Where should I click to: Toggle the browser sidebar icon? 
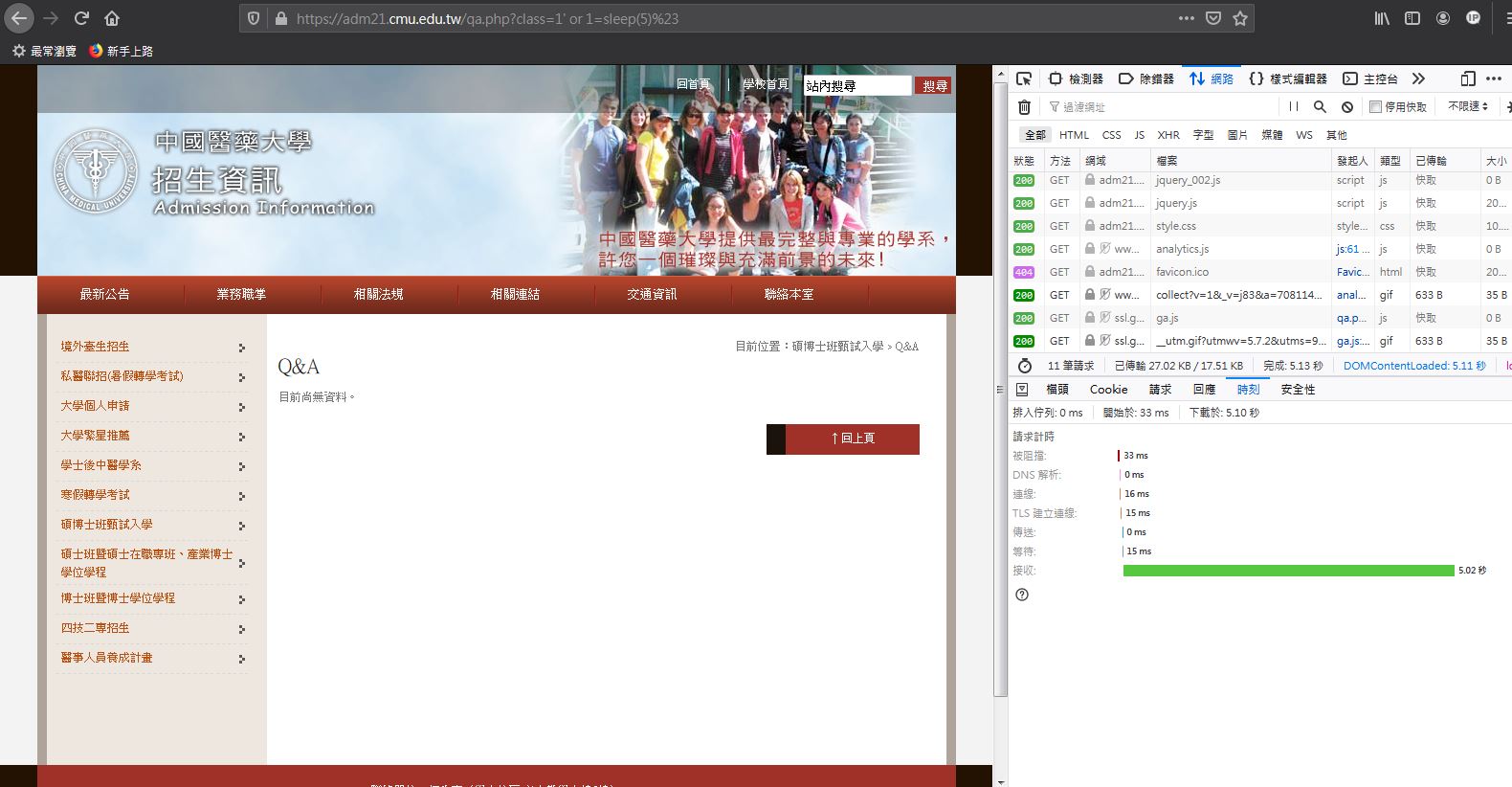pos(1412,18)
